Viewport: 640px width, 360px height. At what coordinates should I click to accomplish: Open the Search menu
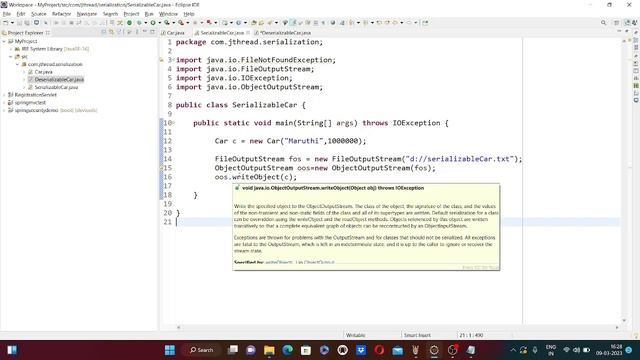click(x=110, y=14)
